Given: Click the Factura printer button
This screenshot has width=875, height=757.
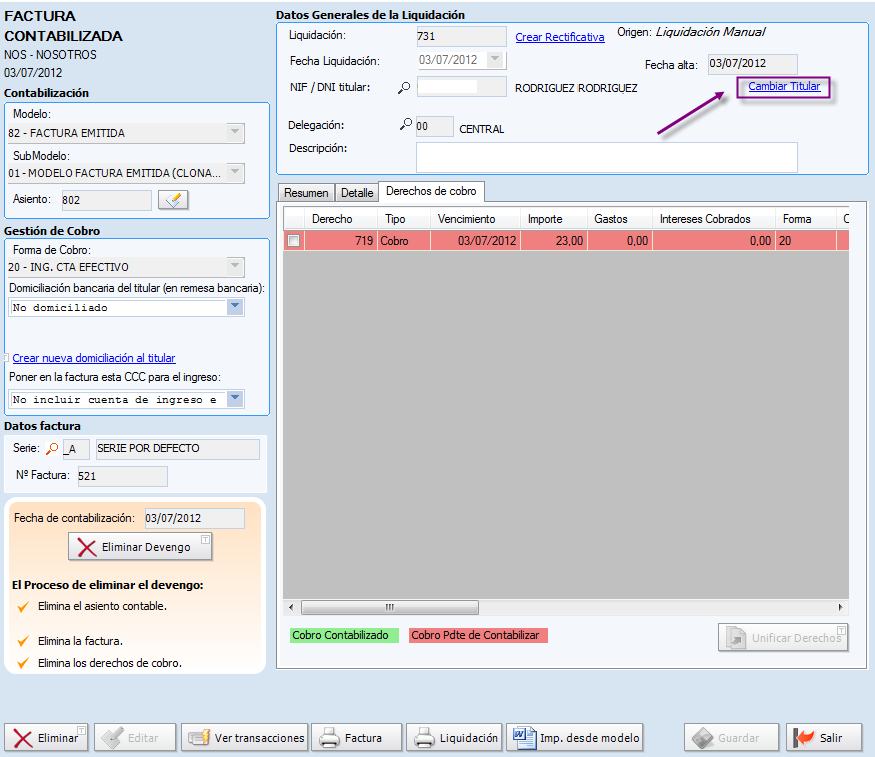Looking at the screenshot, I should 356,738.
